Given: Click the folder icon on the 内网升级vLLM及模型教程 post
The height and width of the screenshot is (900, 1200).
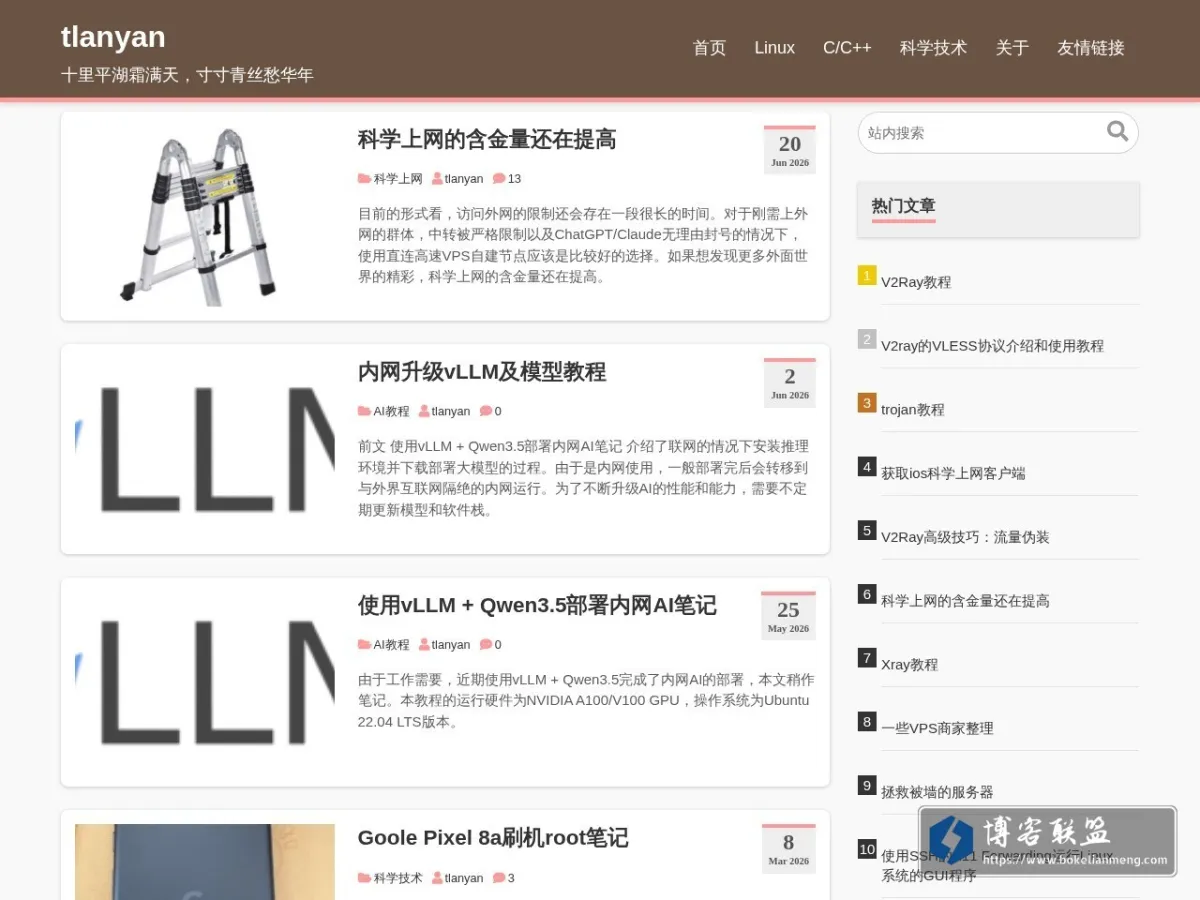Looking at the screenshot, I should [x=365, y=411].
